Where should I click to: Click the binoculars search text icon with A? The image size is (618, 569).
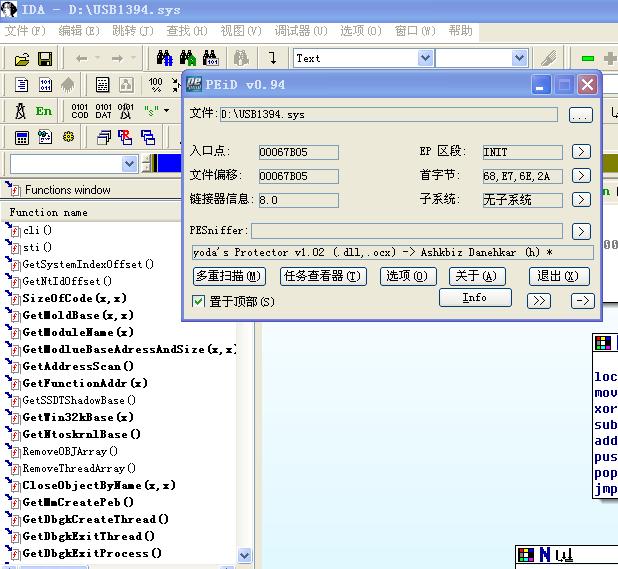point(188,58)
